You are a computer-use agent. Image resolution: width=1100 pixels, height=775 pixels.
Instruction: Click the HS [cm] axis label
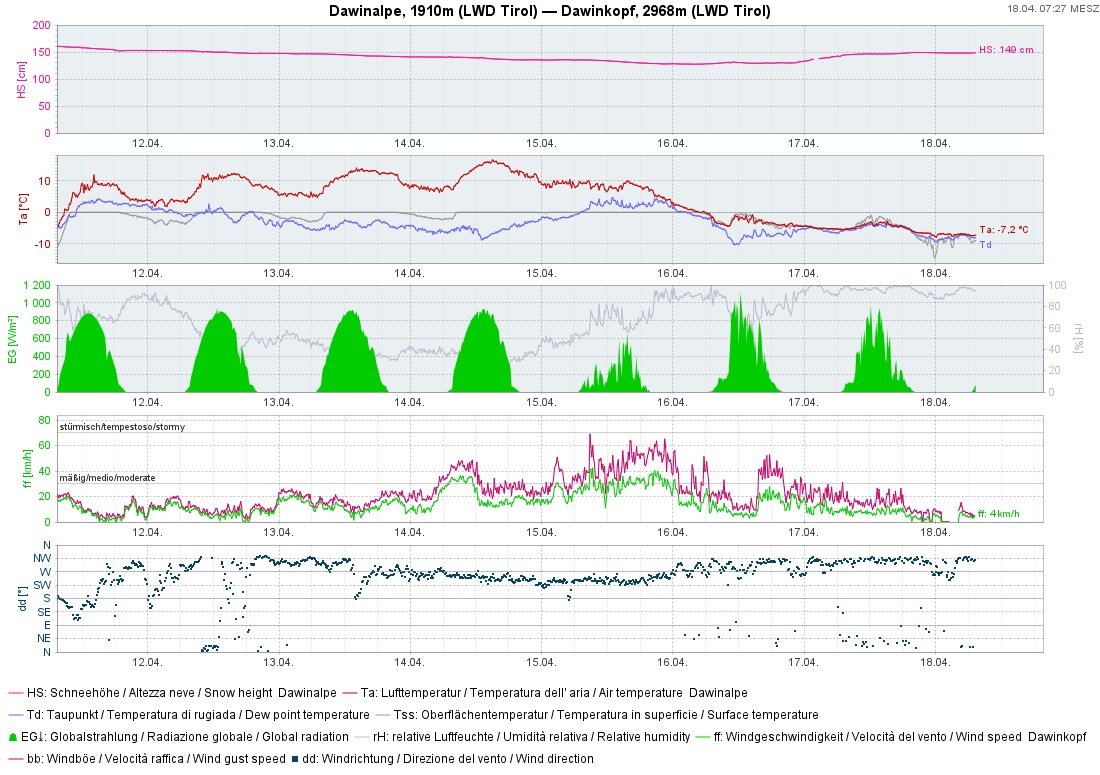click(x=21, y=78)
